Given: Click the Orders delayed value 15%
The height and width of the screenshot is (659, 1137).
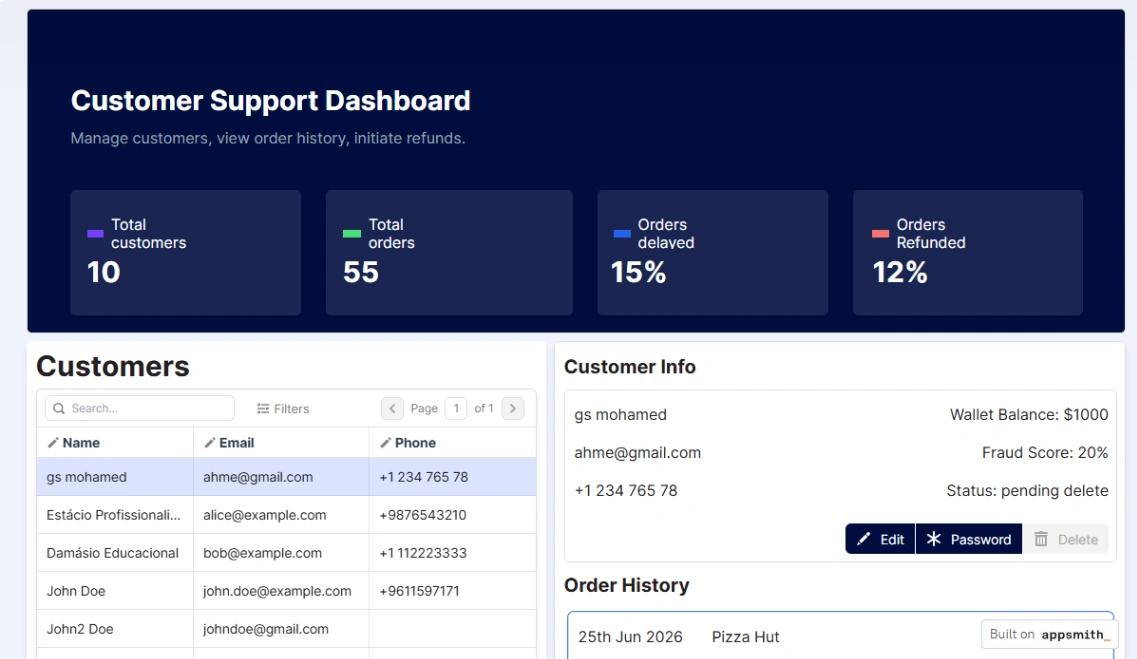Looking at the screenshot, I should click(638, 273).
